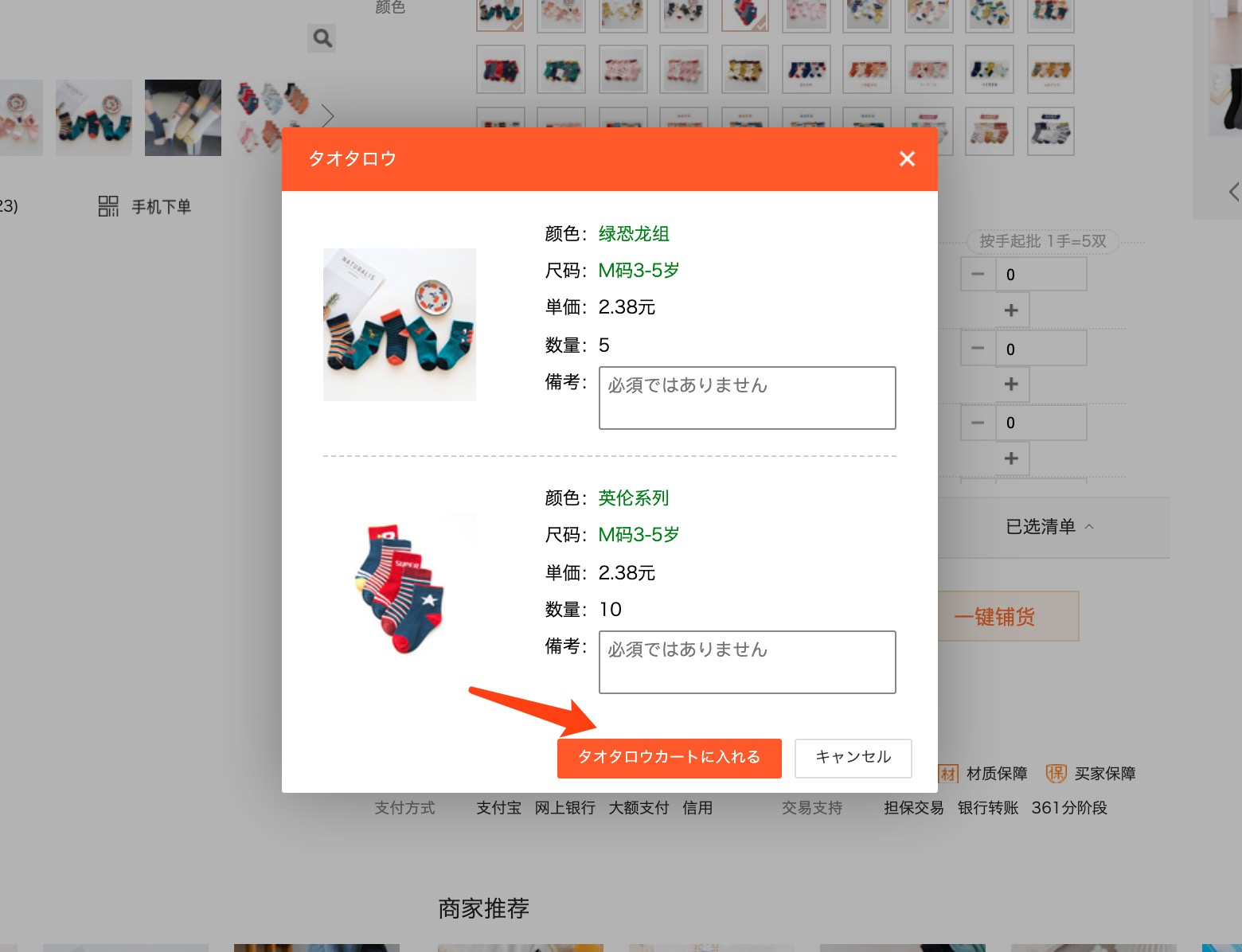Focus the 備考 field for 英伦系列
Image resolution: width=1242 pixels, height=952 pixels.
click(747, 662)
